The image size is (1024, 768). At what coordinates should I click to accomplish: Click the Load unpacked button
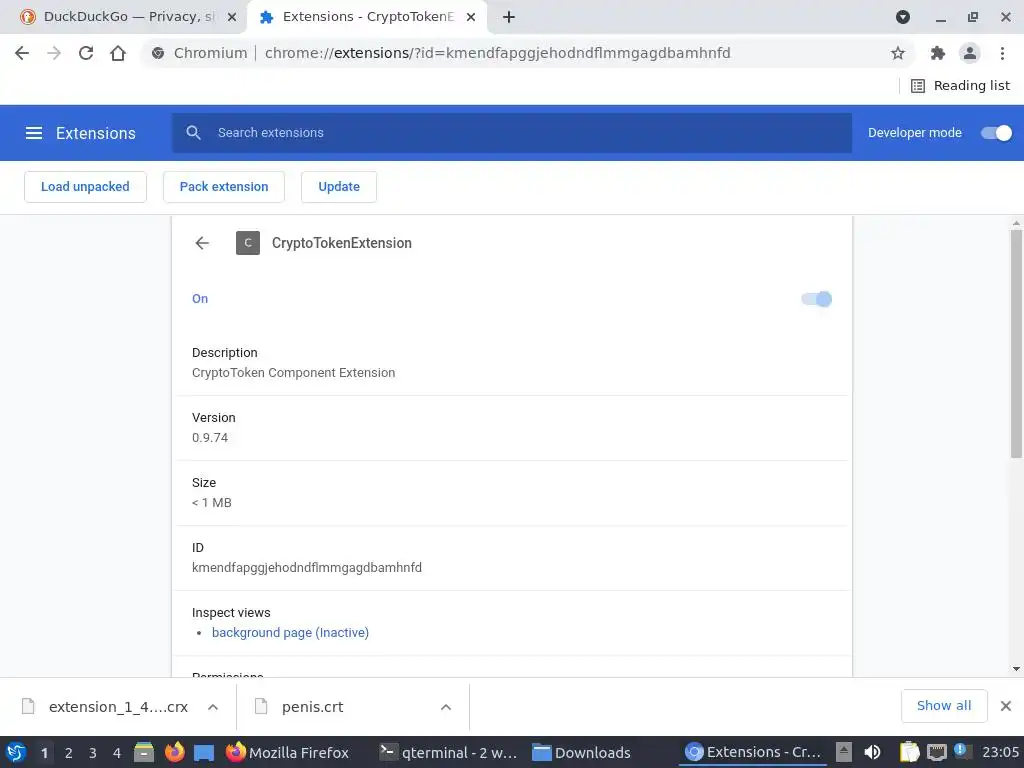[x=85, y=187]
